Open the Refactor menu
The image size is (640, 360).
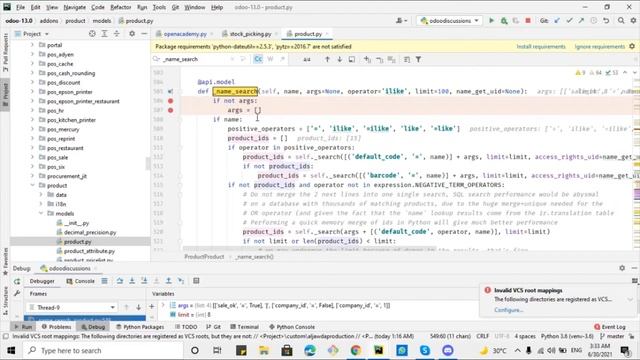click(x=121, y=7)
